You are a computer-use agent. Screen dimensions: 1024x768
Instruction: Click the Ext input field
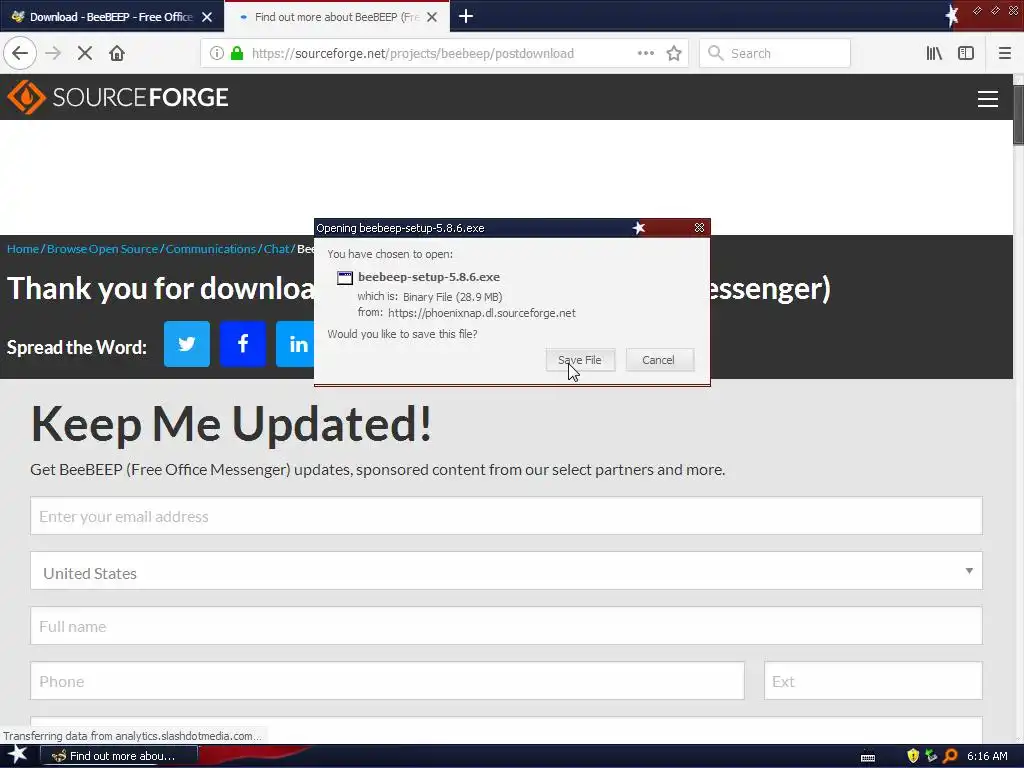[x=873, y=680]
